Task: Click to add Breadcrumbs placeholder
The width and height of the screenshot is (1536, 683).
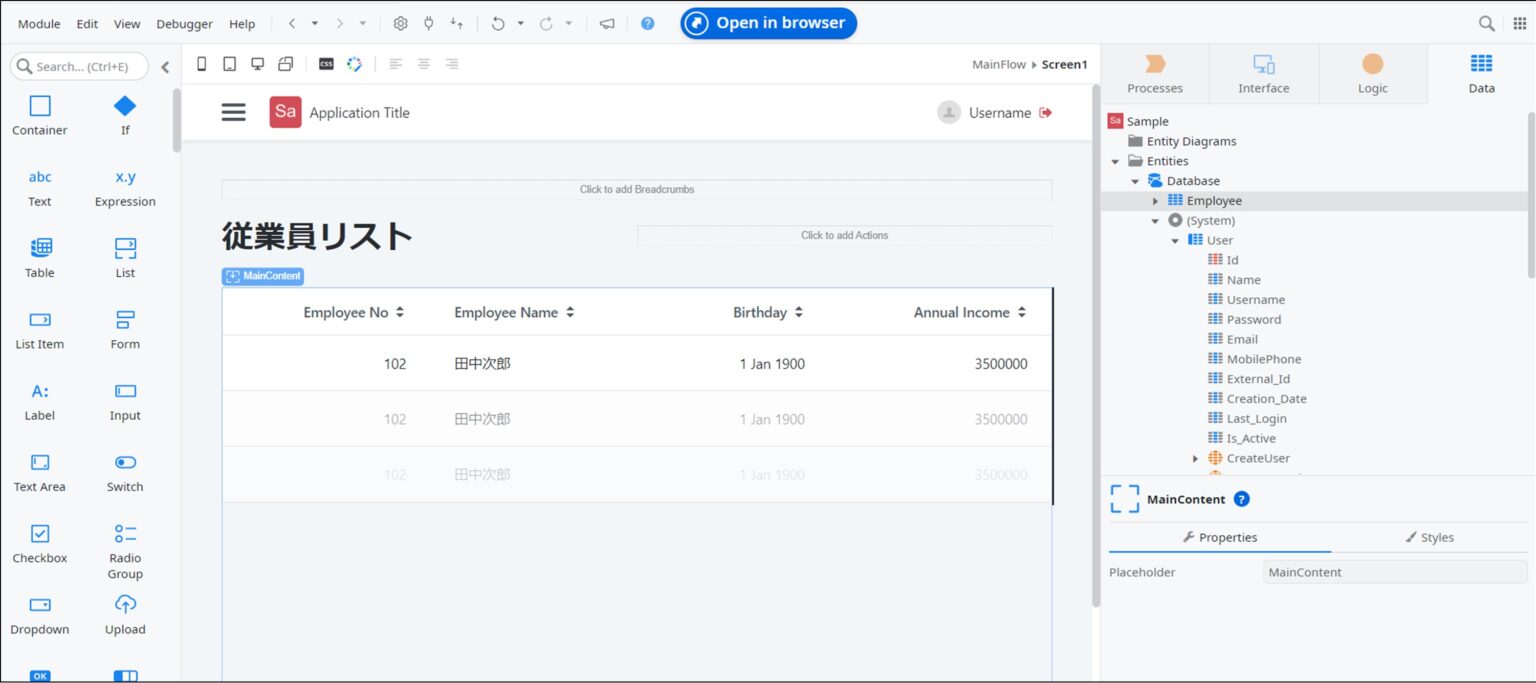Action: click(637, 189)
